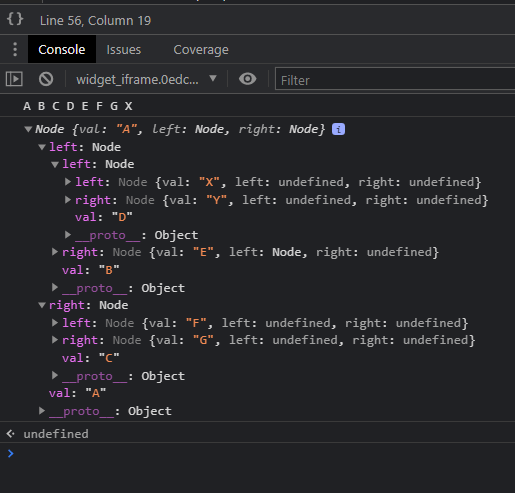The width and height of the screenshot is (515, 493).
Task: Expand right Node with val "E"
Action: tap(55, 252)
